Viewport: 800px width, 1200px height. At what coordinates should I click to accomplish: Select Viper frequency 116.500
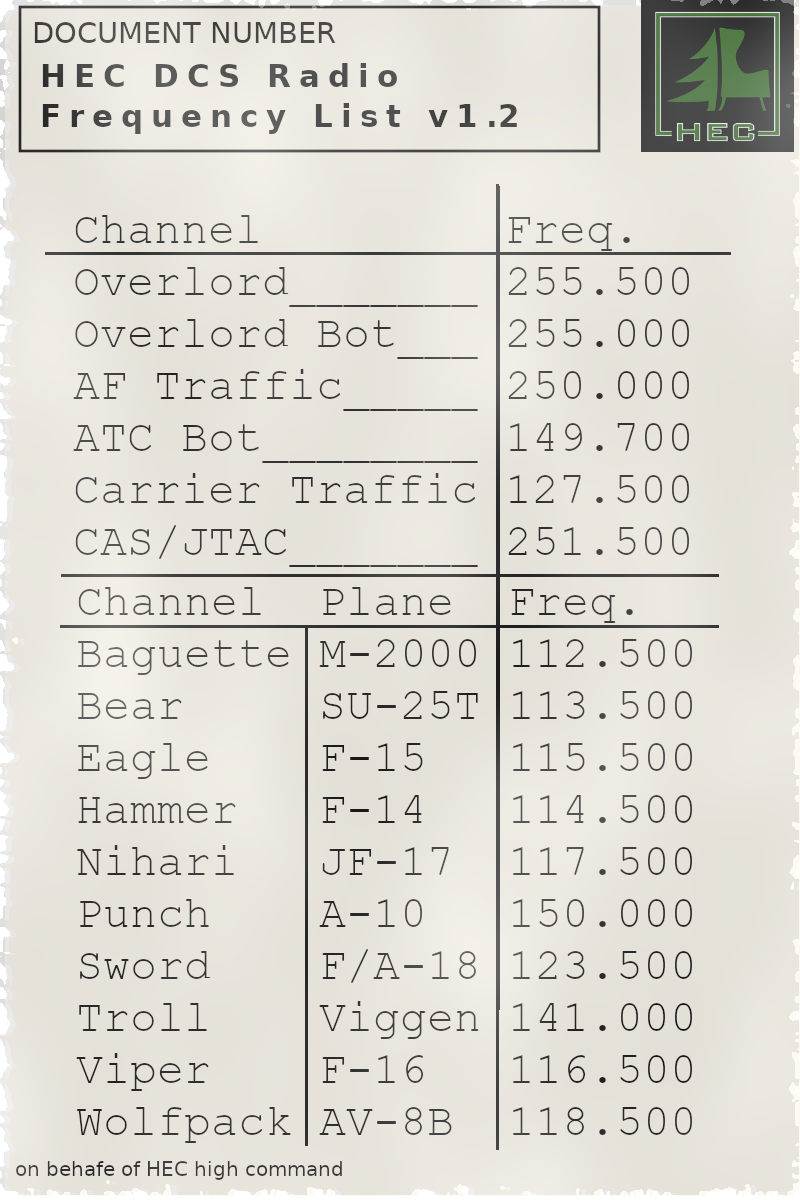tap(602, 1071)
